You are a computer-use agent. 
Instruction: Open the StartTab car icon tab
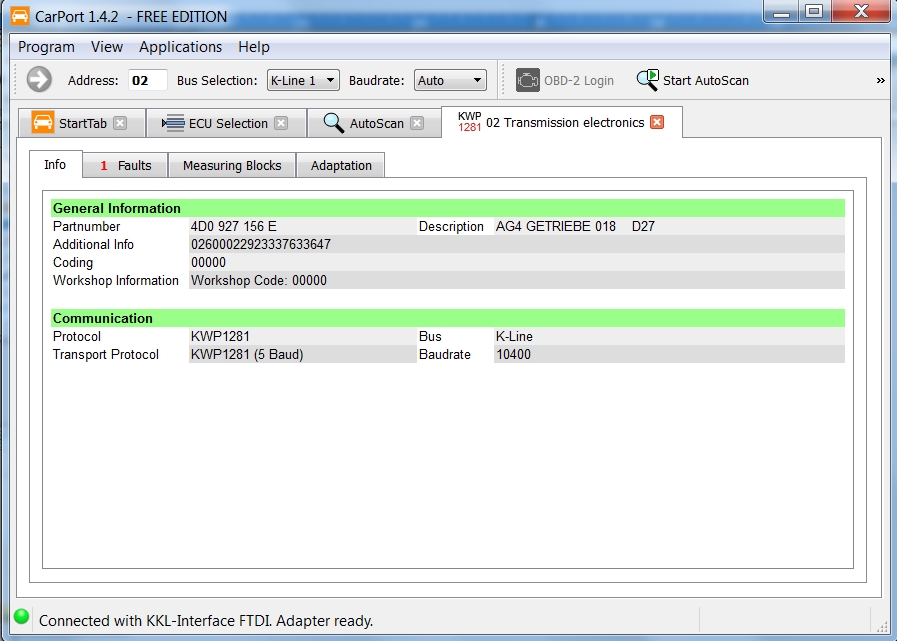[43, 123]
